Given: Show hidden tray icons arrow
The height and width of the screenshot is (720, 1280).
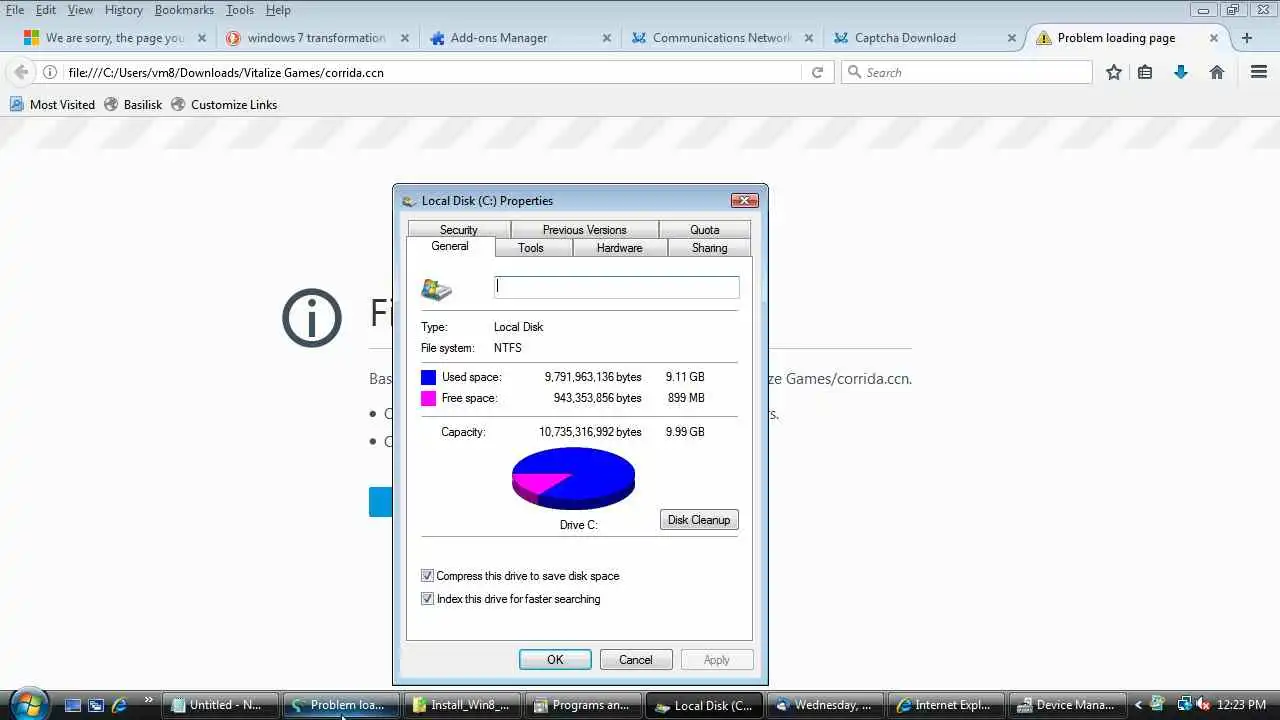Looking at the screenshot, I should (x=1138, y=705).
